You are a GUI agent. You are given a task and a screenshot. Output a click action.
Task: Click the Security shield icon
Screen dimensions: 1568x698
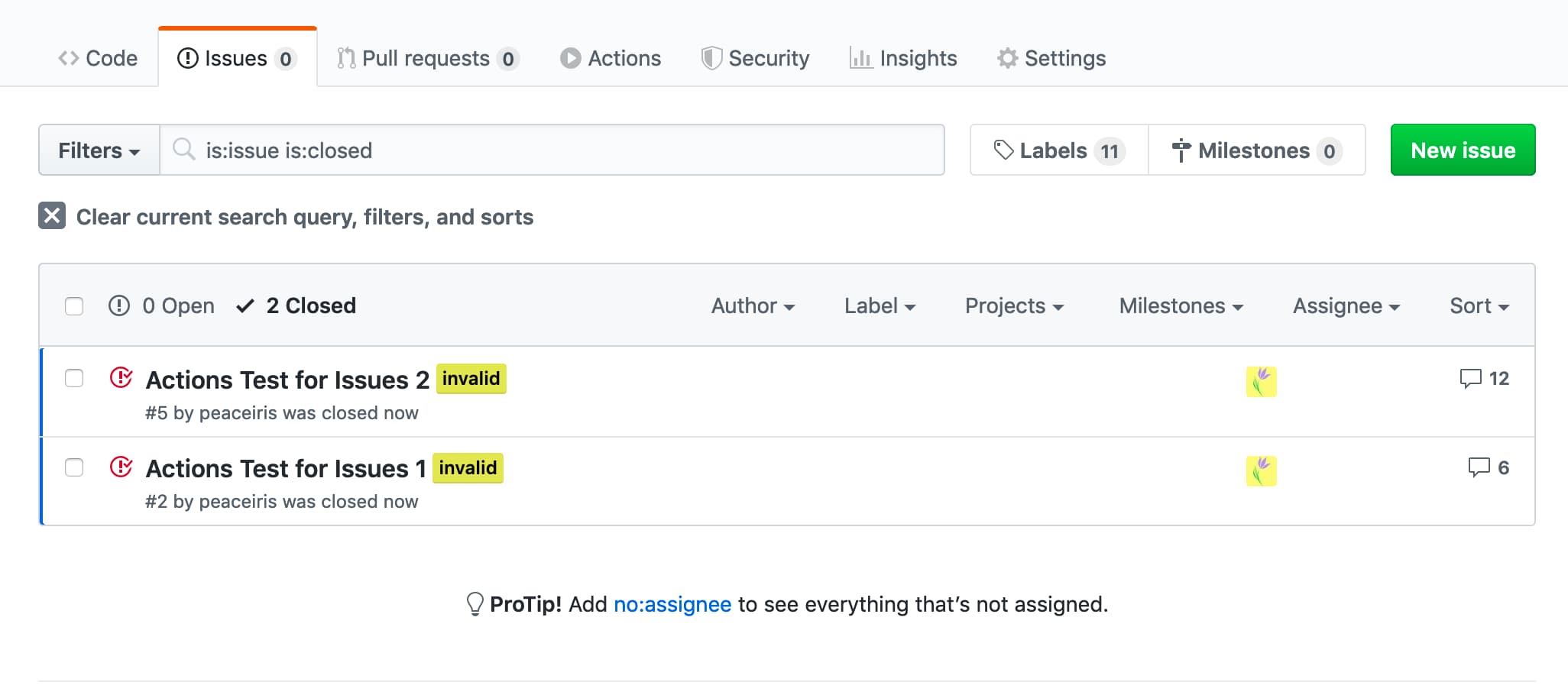point(711,57)
